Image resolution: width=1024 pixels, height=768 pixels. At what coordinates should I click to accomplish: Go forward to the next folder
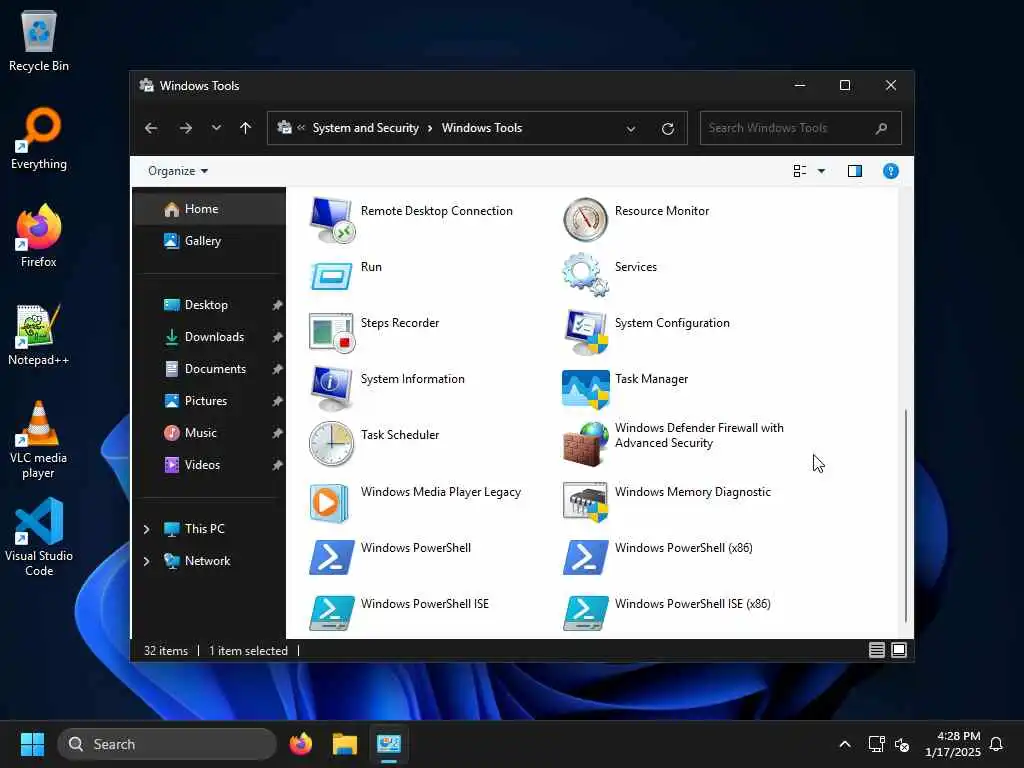click(185, 128)
